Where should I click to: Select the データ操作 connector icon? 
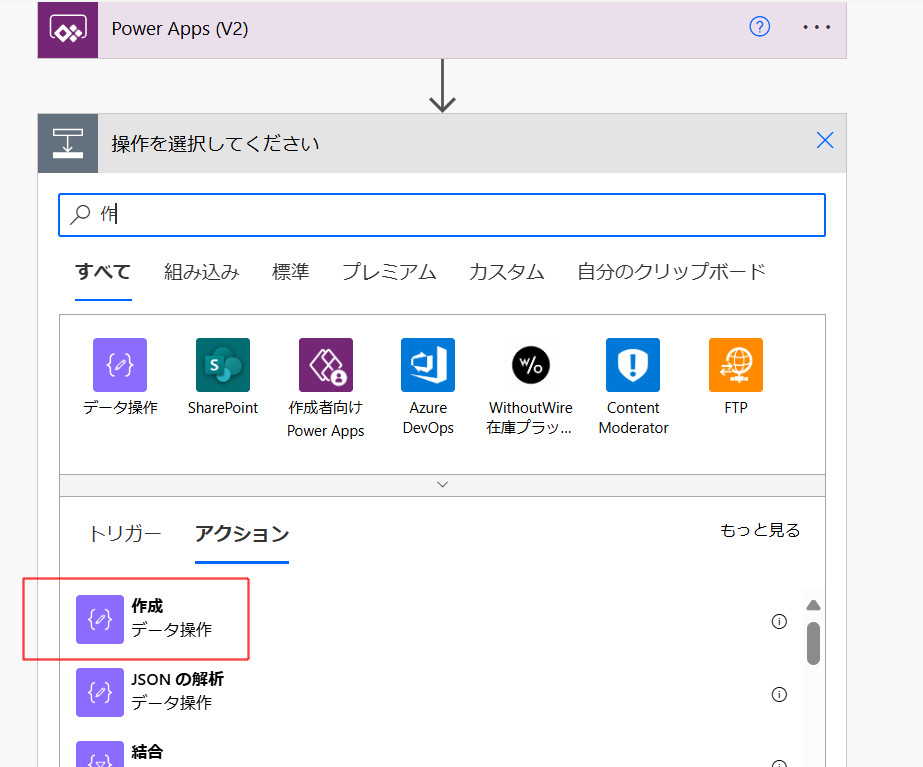120,365
